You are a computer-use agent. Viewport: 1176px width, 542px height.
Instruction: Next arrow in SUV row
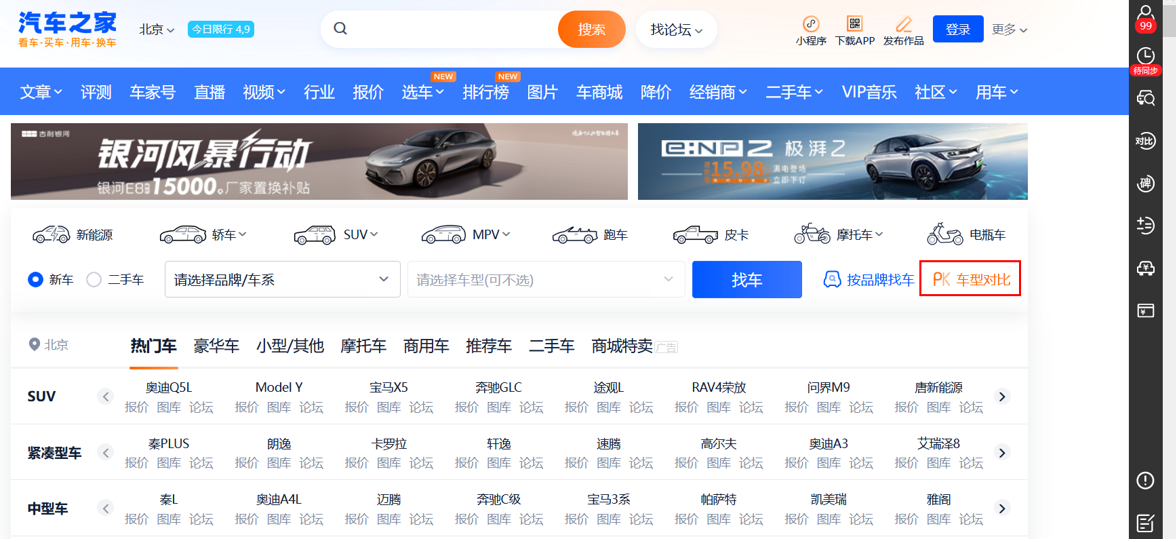coord(1002,396)
